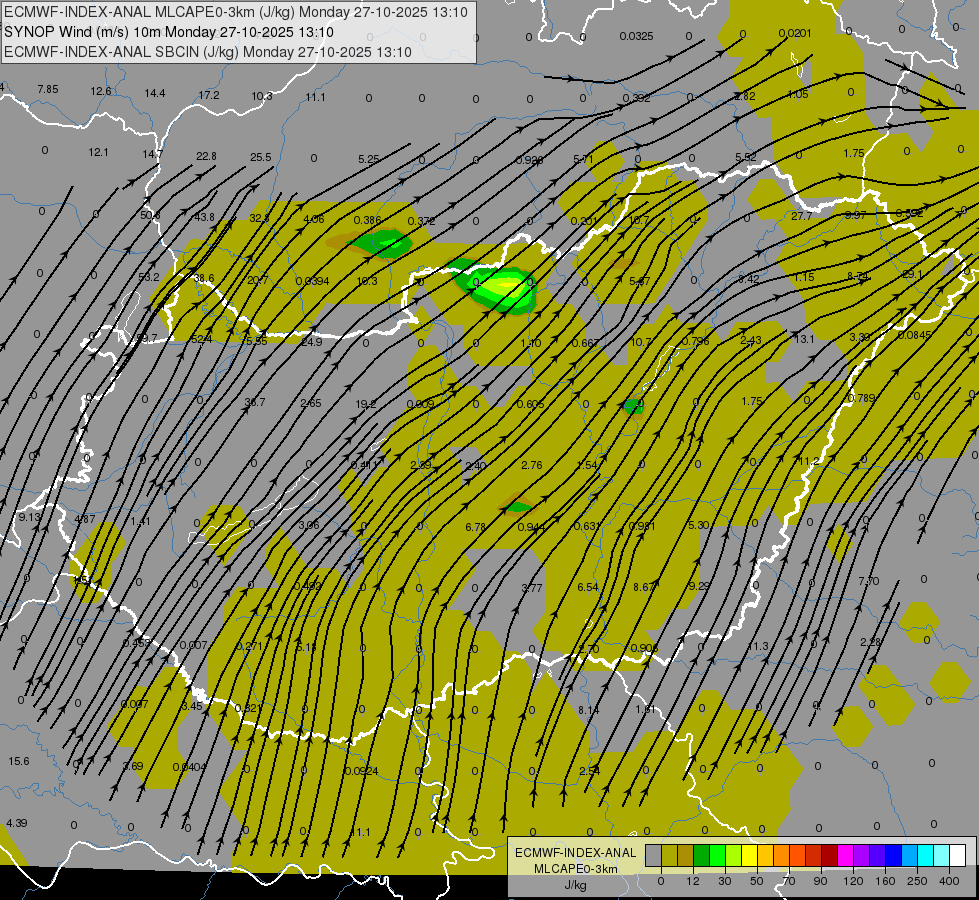The width and height of the screenshot is (979, 900).
Task: Click the dark red swatch near legend value 90
Action: [829, 856]
